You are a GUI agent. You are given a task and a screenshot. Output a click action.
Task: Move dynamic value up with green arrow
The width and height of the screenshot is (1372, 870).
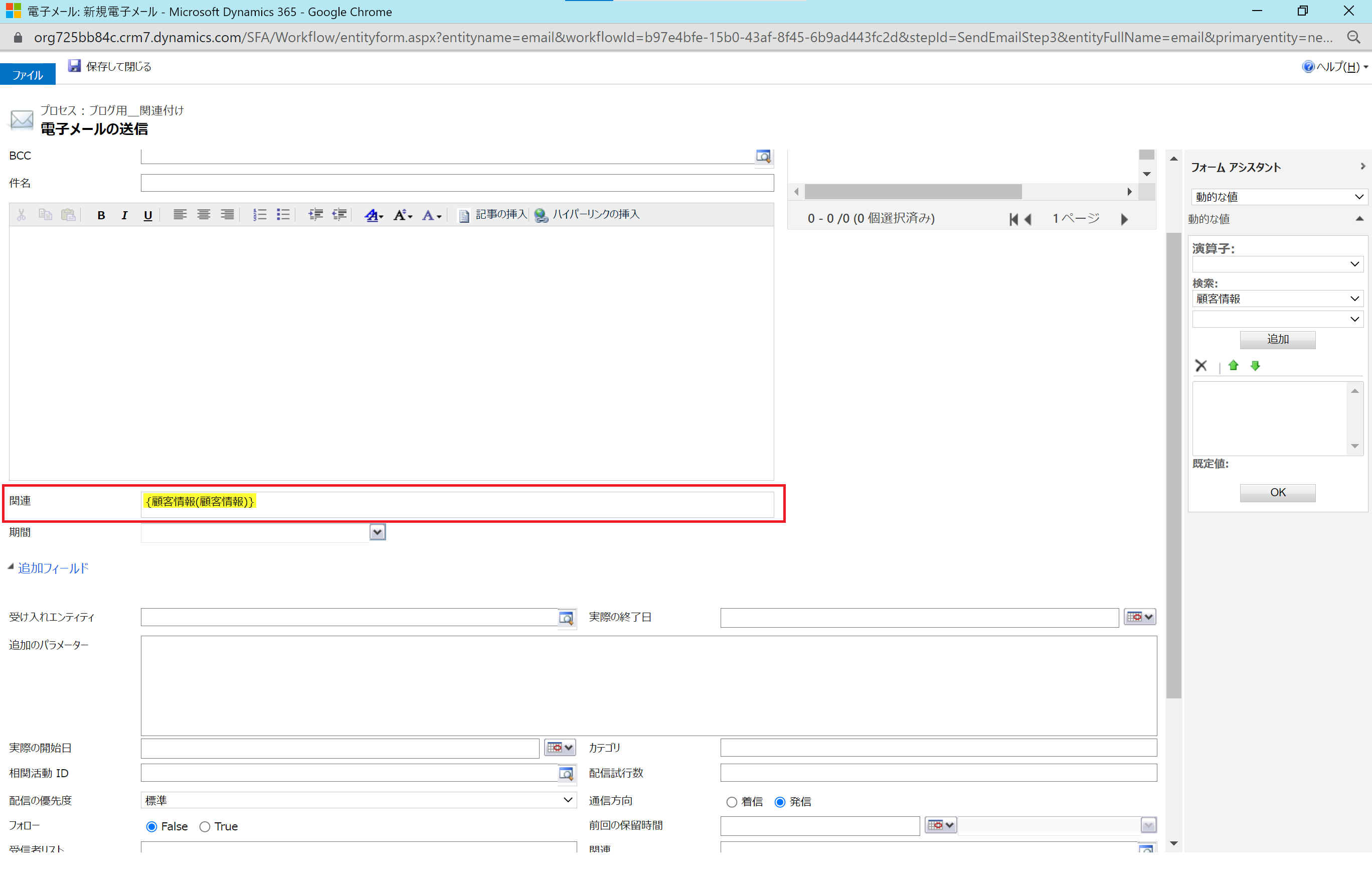click(x=1234, y=365)
